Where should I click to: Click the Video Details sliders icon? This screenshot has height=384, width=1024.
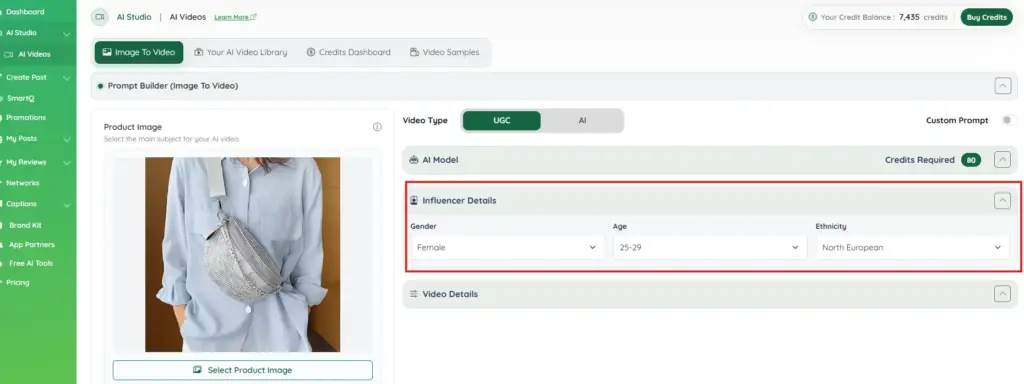click(413, 294)
